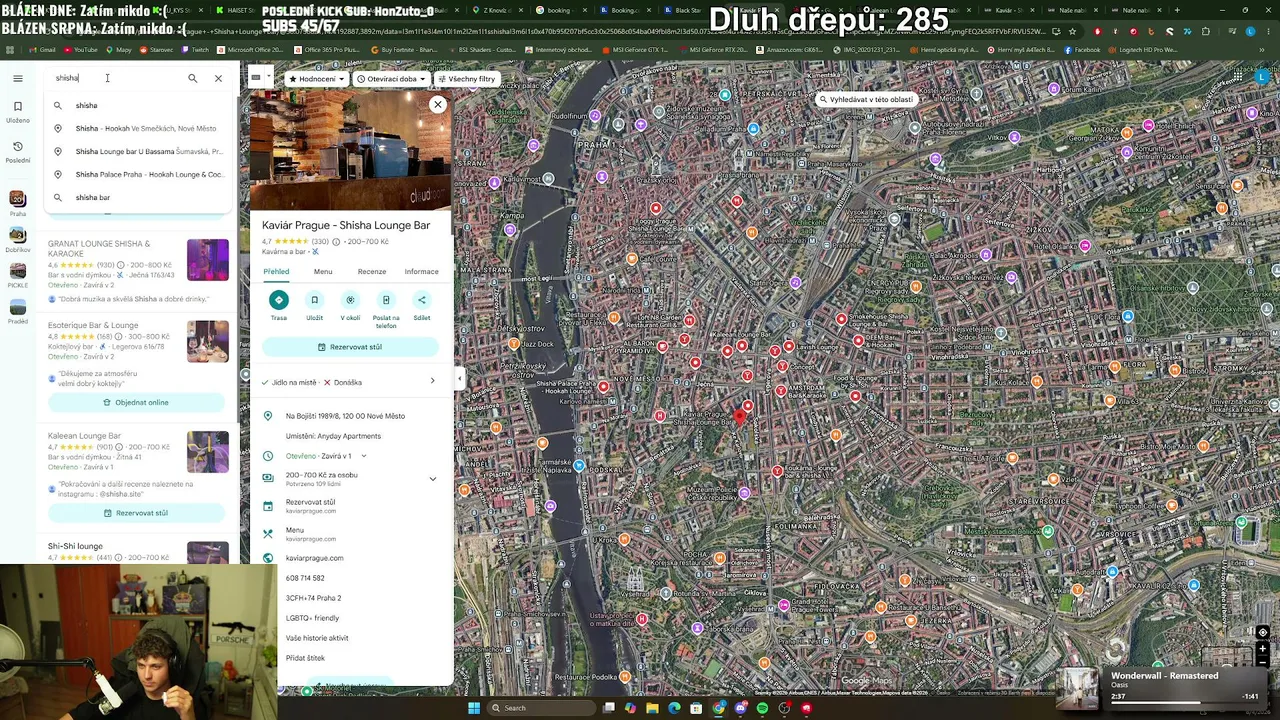Click the selected red Kaviár map pin
Image resolution: width=1280 pixels, height=720 pixels.
pos(741,416)
